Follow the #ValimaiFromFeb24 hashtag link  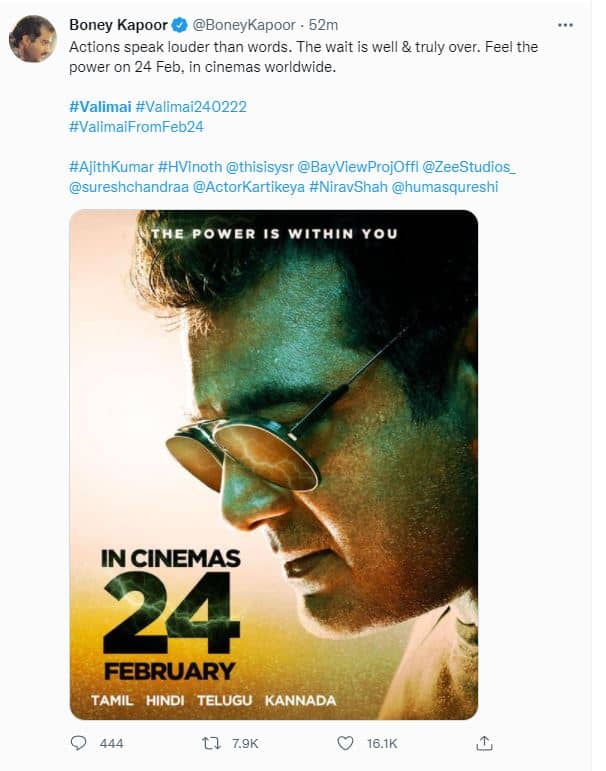coord(136,127)
